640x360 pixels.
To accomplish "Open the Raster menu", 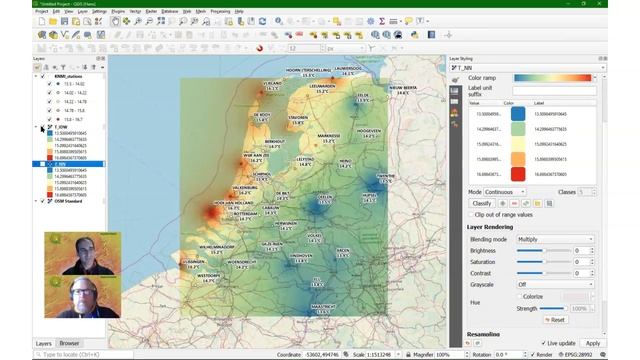I will coord(151,11).
